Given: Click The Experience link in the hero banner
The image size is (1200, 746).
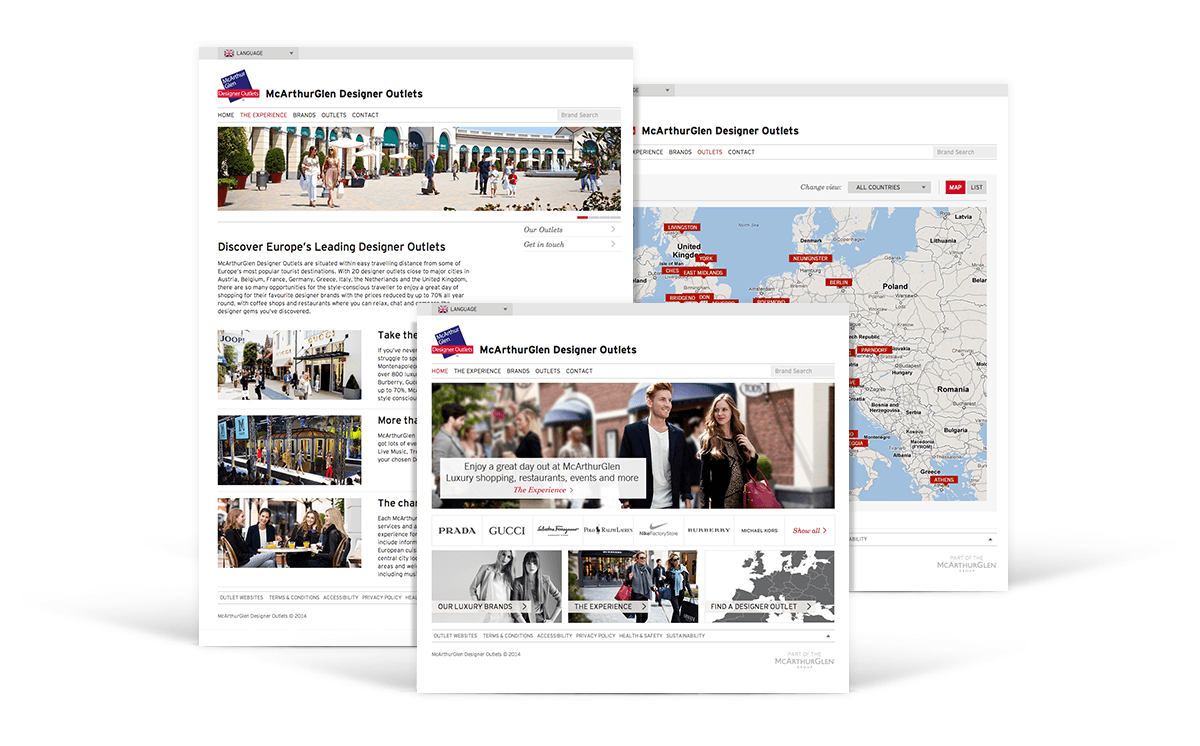Looking at the screenshot, I should pyautogui.click(x=543, y=490).
